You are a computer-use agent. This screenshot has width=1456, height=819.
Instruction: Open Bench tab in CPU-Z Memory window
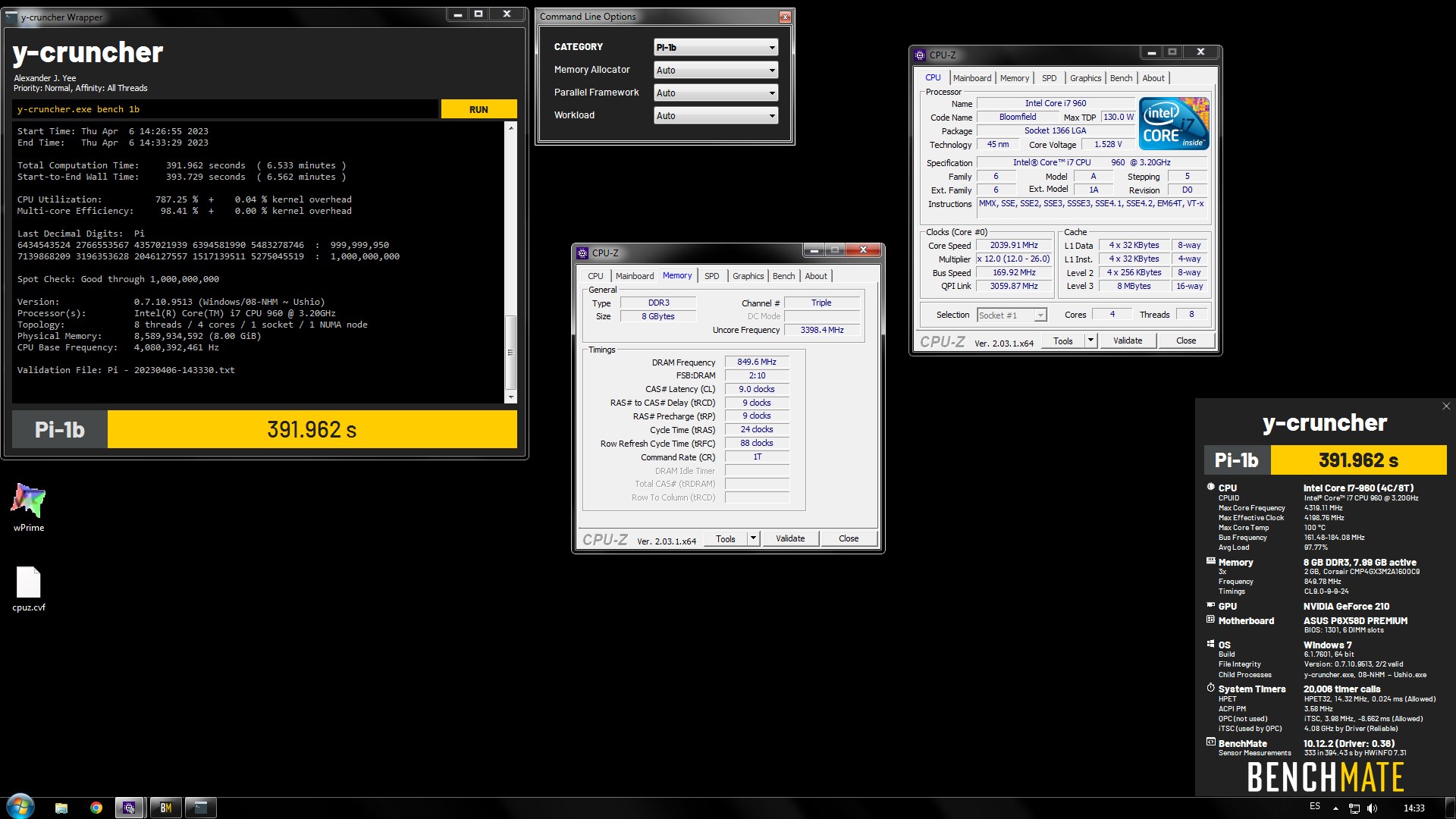[783, 276]
